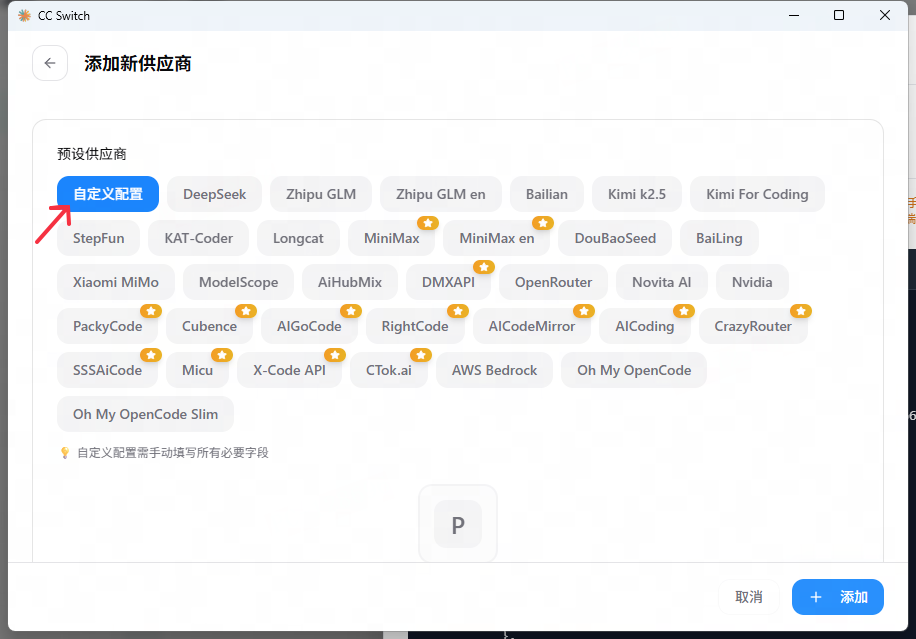This screenshot has height=639, width=916.
Task: Choose the KAT-Coder preset
Action: [199, 238]
